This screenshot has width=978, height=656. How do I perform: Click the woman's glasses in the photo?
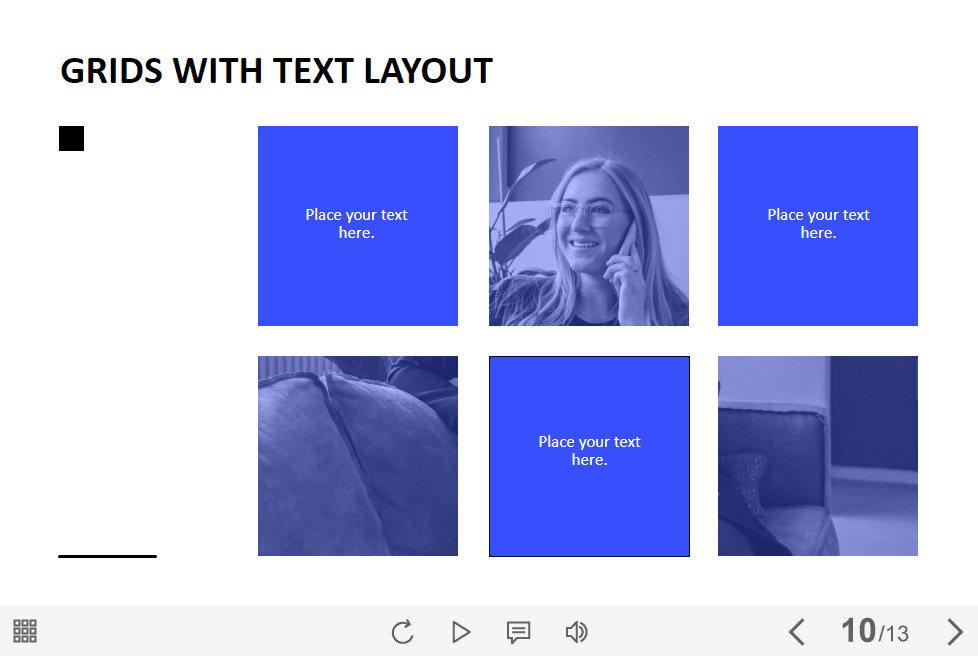coord(590,213)
